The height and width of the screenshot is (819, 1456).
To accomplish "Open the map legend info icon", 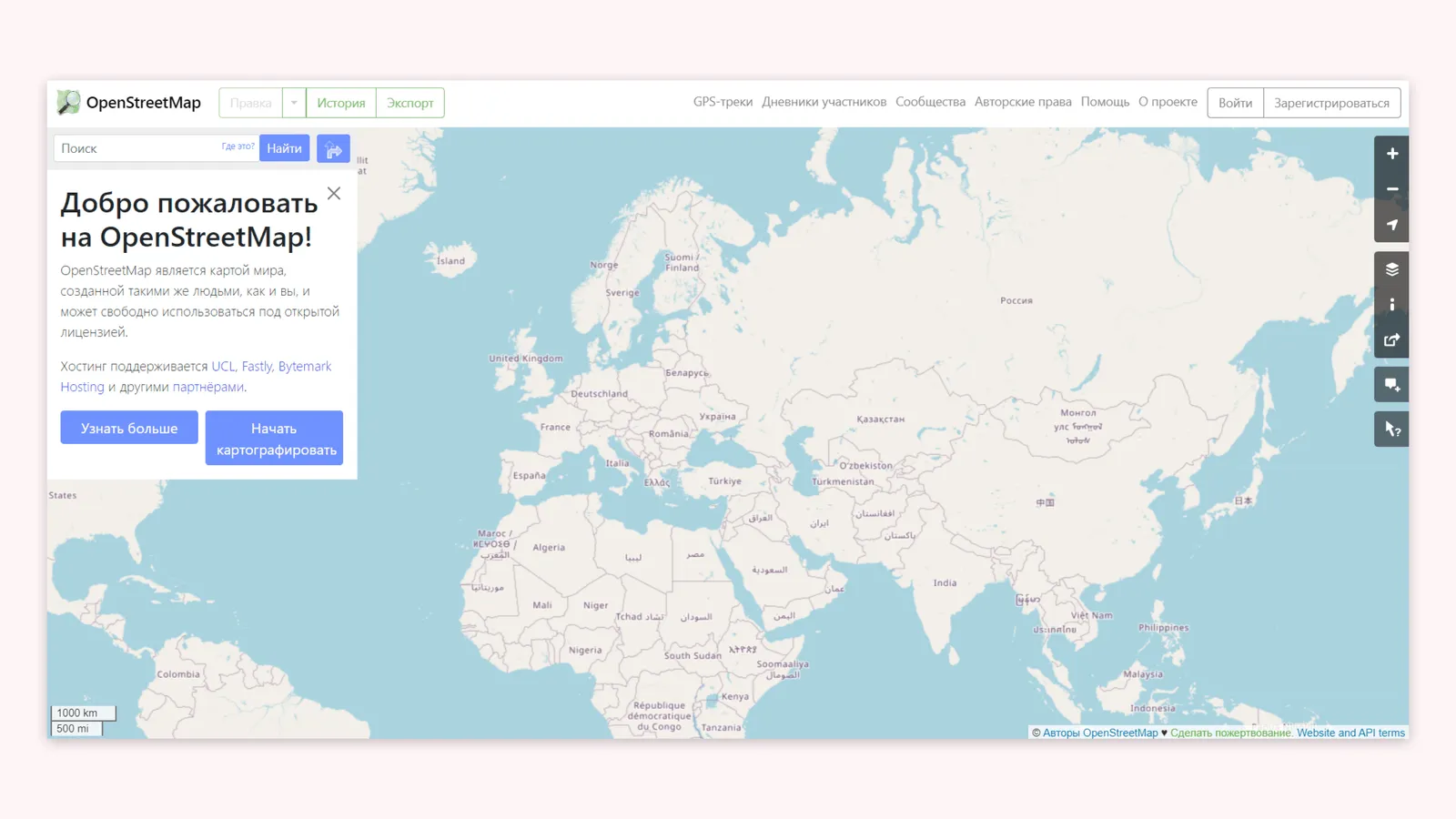I will tap(1391, 305).
